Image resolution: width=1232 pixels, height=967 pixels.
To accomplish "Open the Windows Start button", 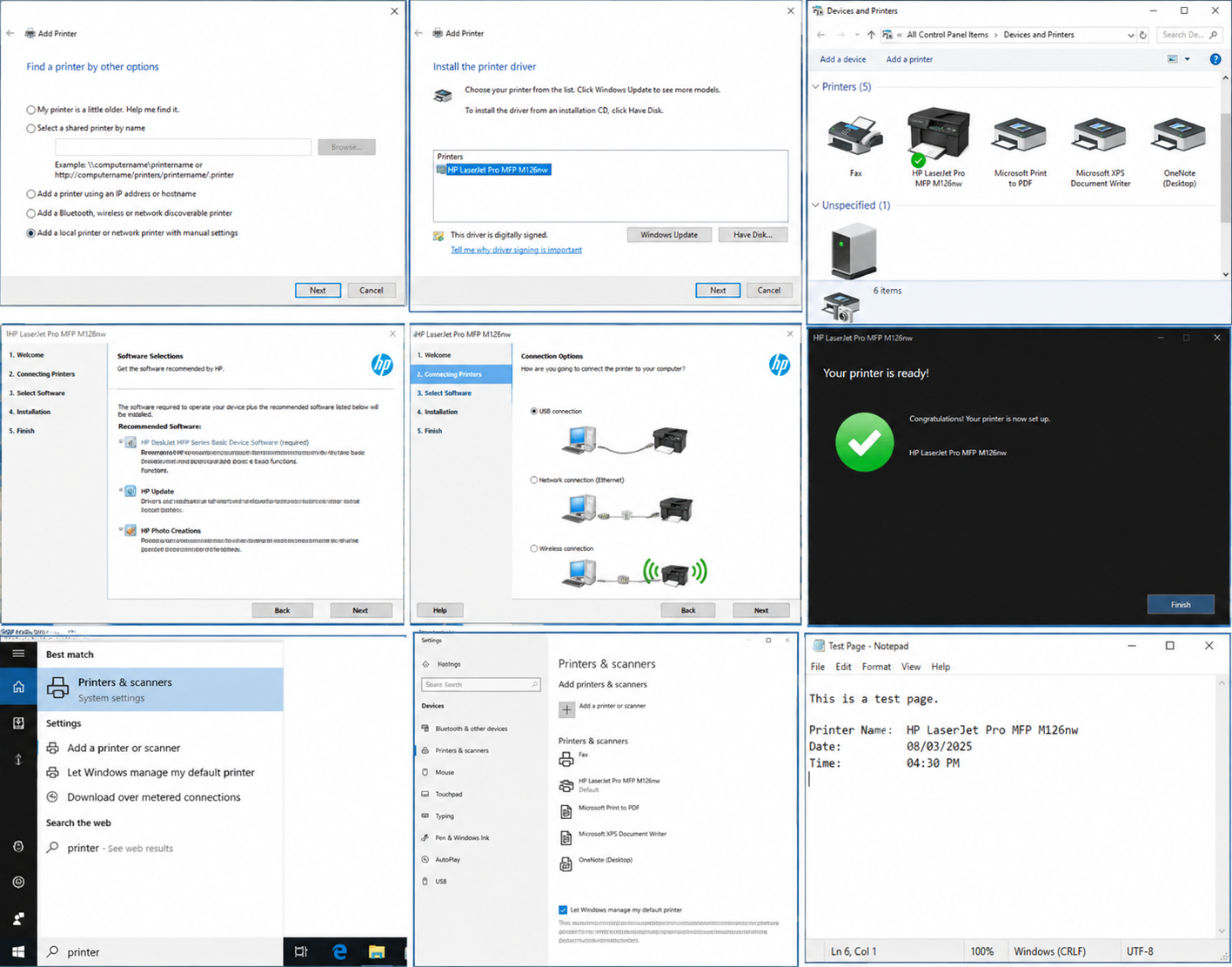I will [18, 951].
